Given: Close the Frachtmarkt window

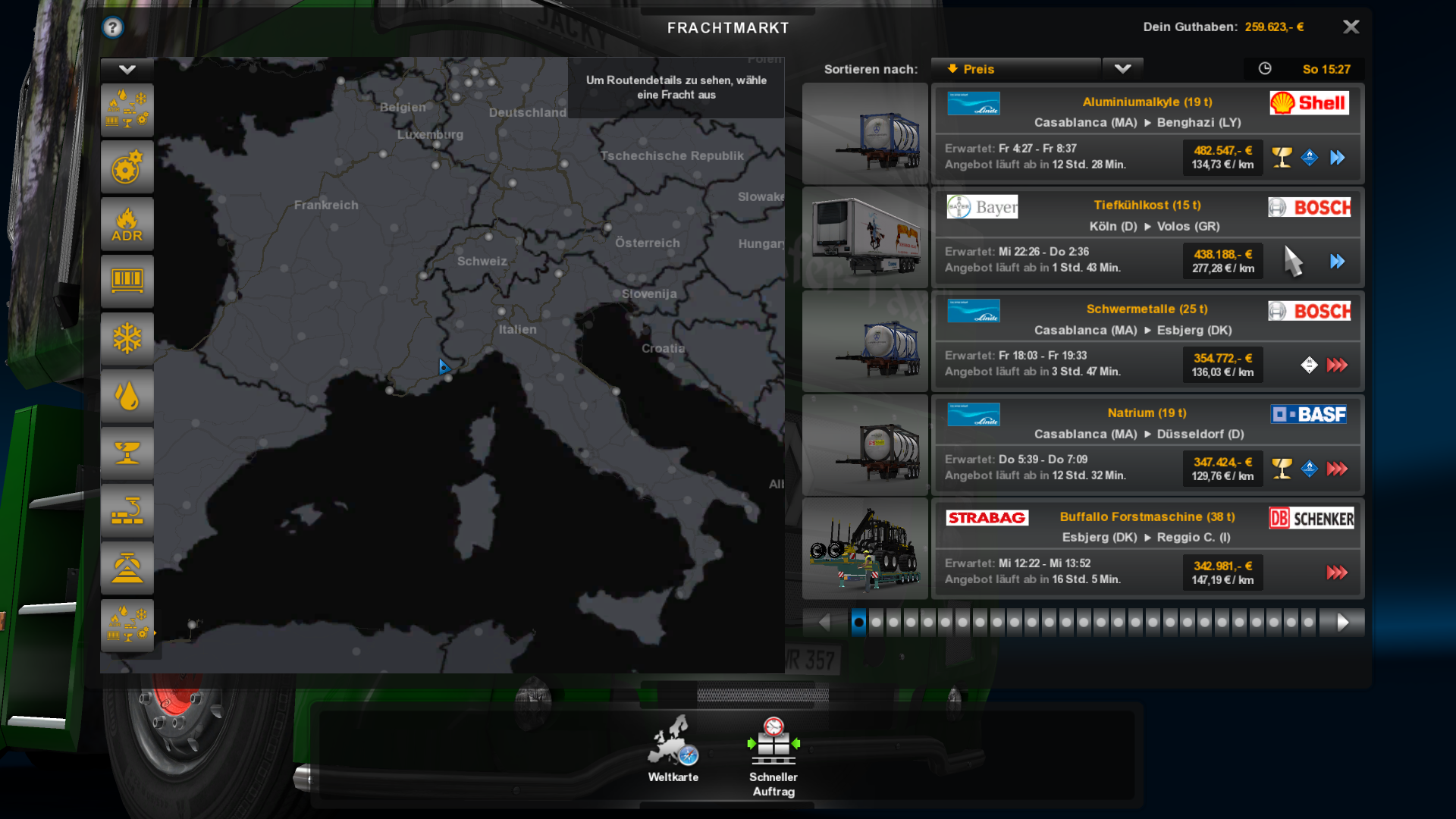Looking at the screenshot, I should 1351,27.
